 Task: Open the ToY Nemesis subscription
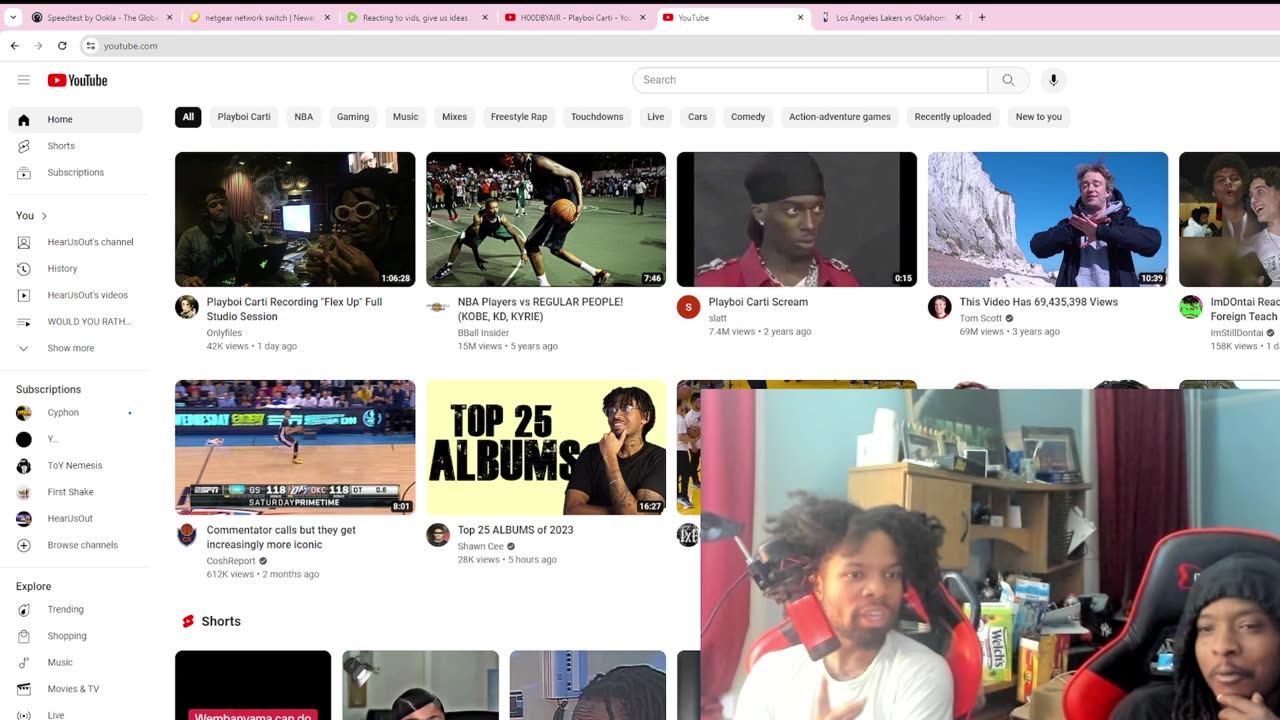click(76, 465)
